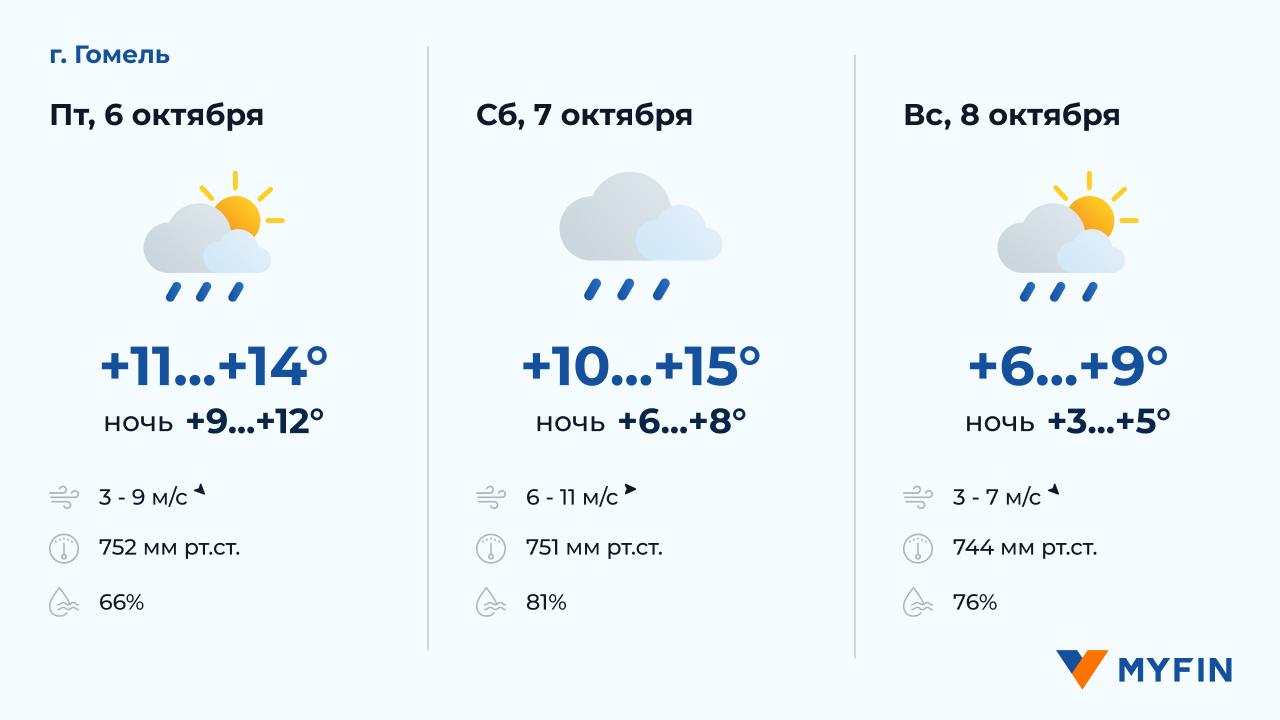
Task: Click the wind icon for Friday
Action: coord(63,496)
